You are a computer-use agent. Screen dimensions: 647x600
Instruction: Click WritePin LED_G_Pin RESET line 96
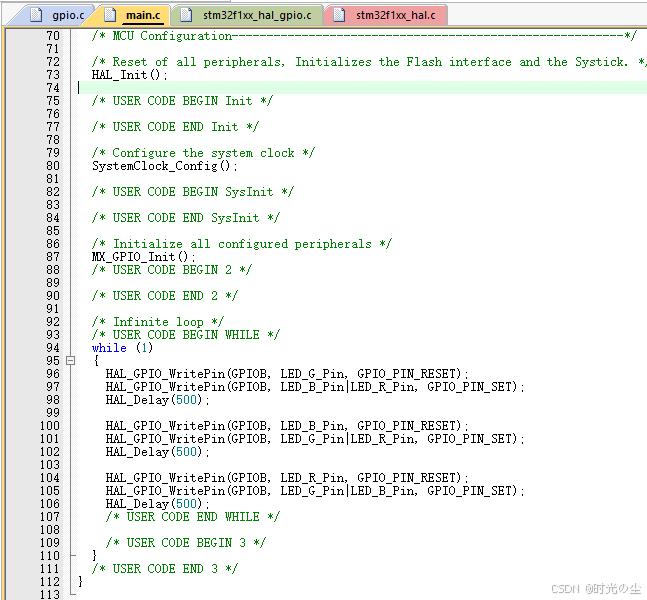pyautogui.click(x=287, y=374)
